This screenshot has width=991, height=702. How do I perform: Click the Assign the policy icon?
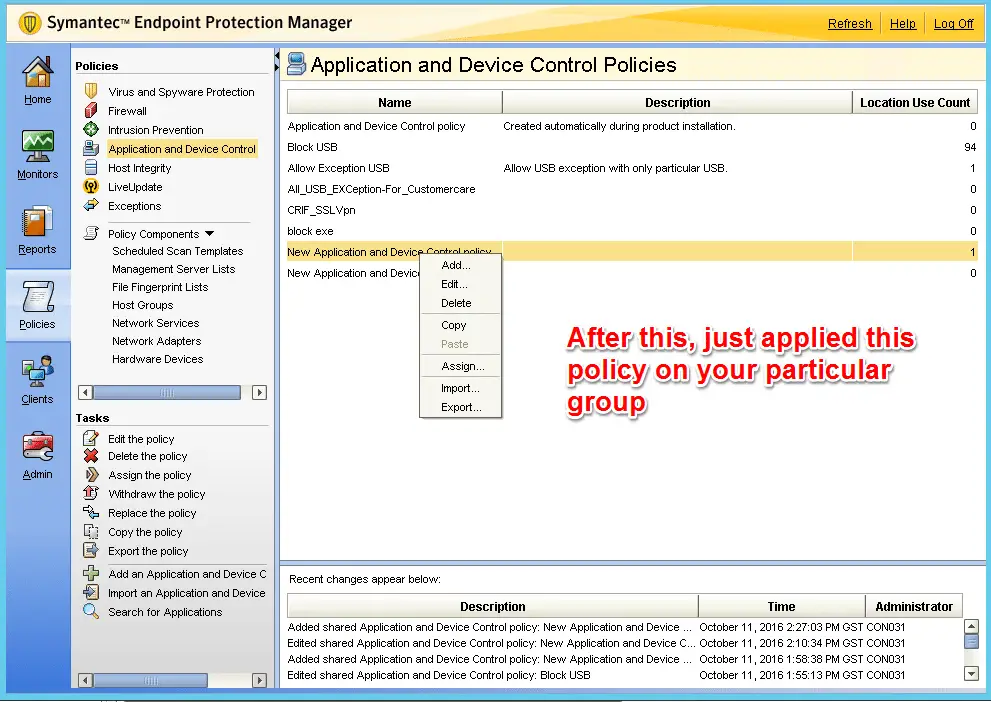(x=91, y=475)
